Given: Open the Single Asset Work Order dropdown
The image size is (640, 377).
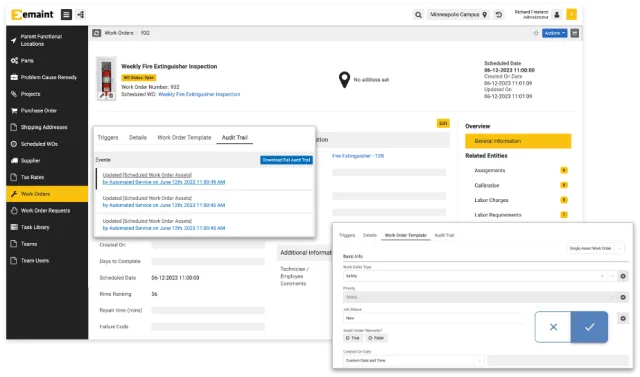Looking at the screenshot, I should [596, 248].
